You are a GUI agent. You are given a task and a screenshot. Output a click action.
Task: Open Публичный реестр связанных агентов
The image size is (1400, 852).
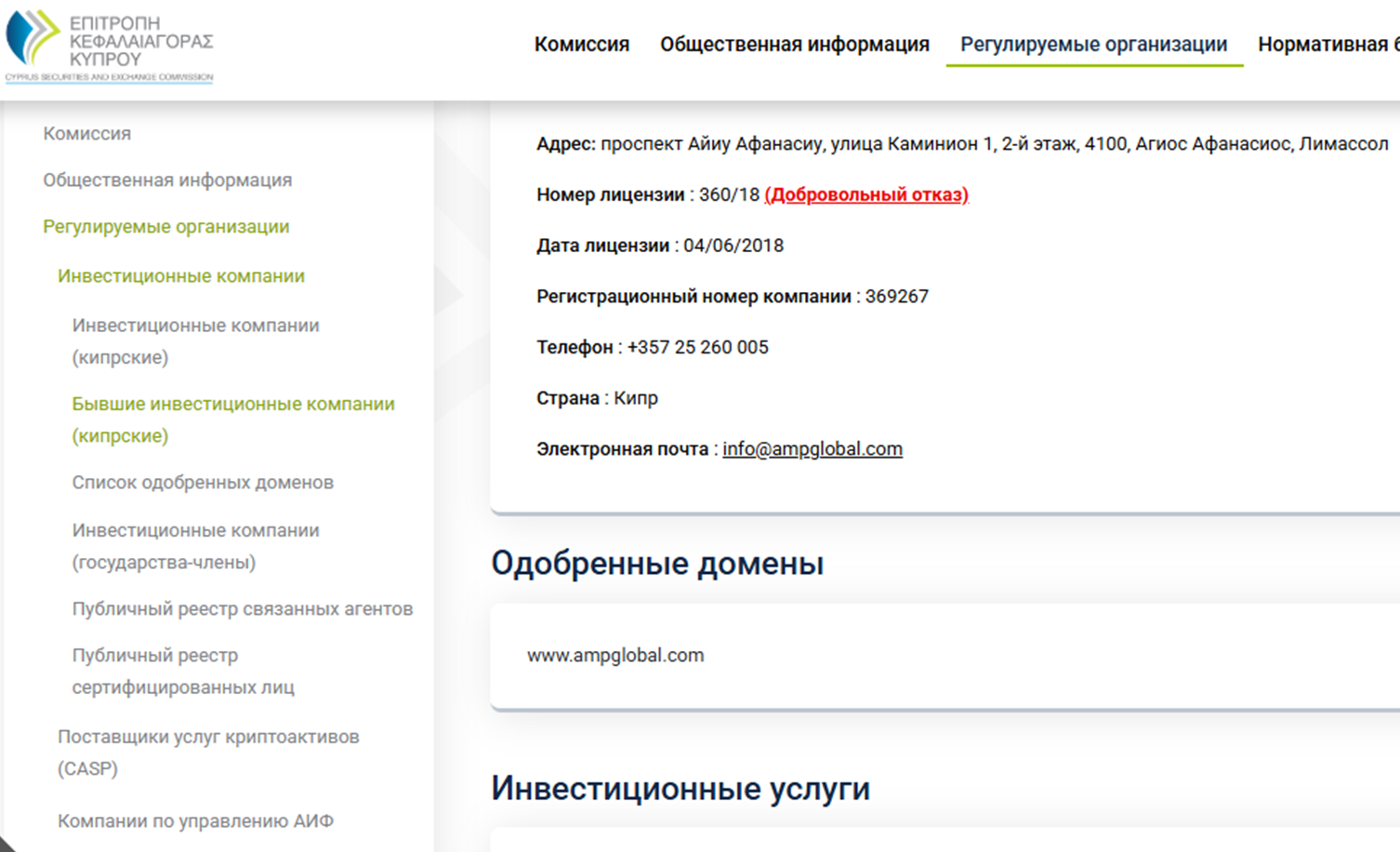pos(244,608)
